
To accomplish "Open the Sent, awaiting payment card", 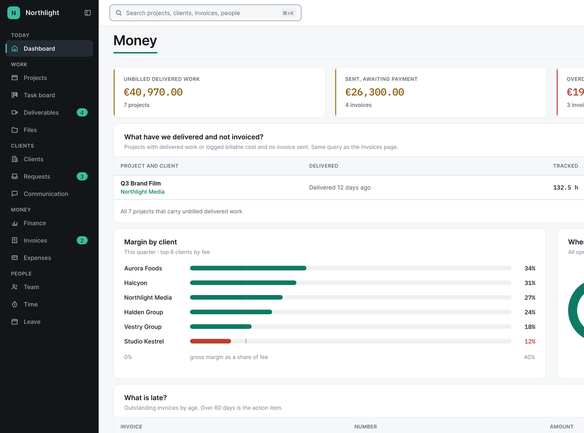I will [441, 92].
